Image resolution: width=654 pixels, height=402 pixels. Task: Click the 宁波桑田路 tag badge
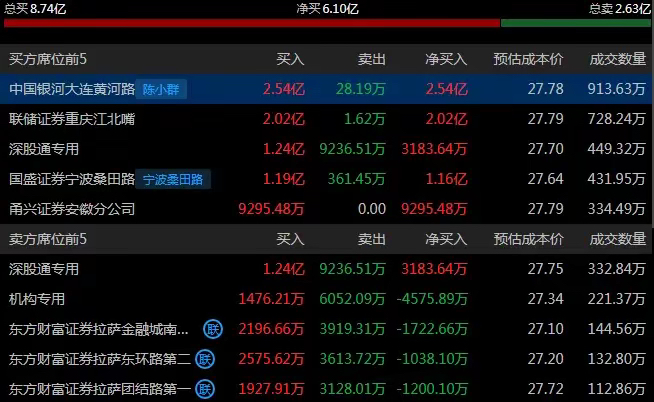click(x=173, y=179)
